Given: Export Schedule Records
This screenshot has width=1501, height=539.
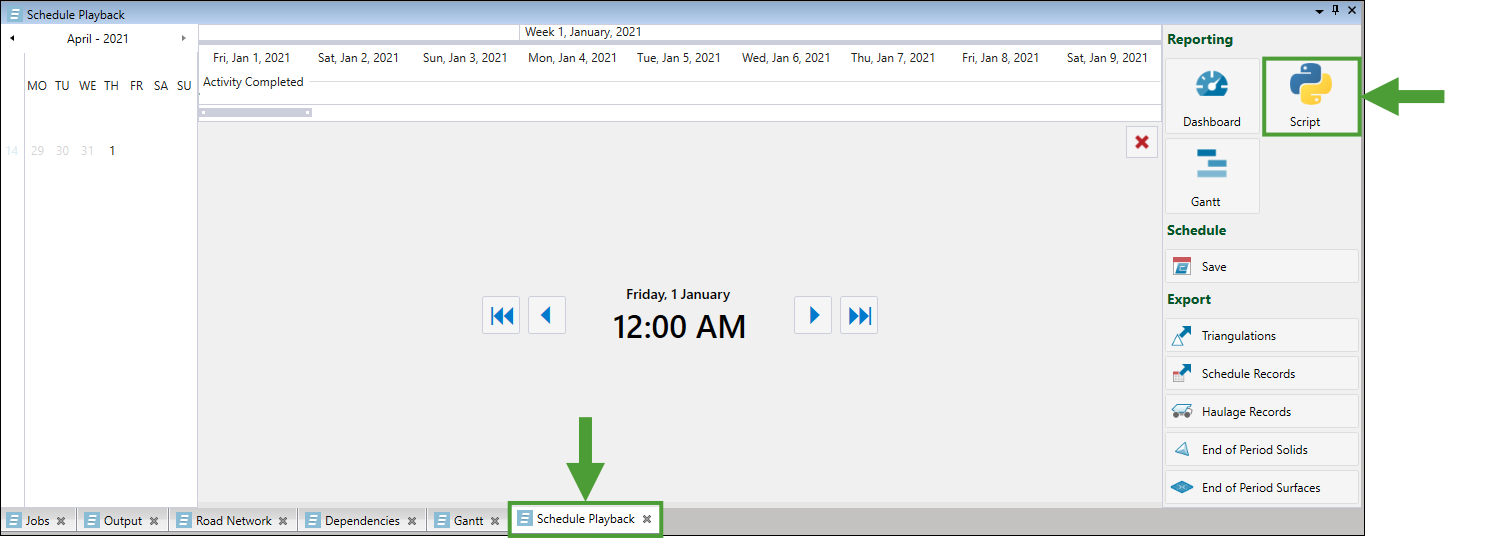Looking at the screenshot, I should click(x=1262, y=374).
